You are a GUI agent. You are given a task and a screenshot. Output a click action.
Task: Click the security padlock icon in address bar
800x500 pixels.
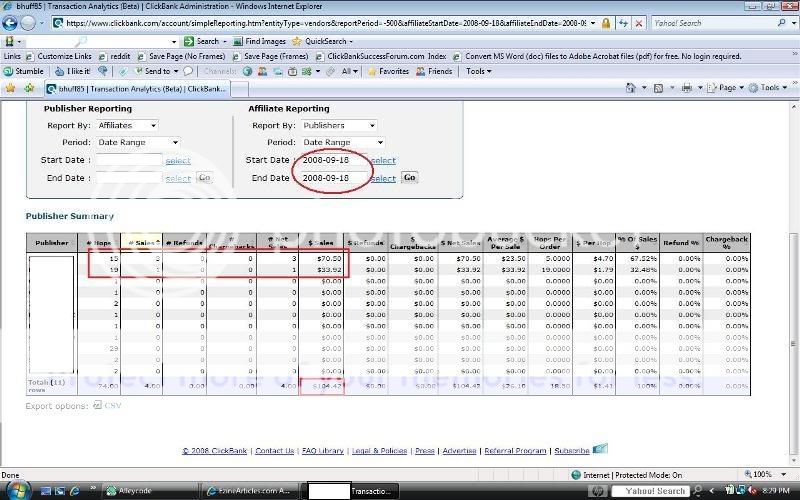click(x=606, y=23)
